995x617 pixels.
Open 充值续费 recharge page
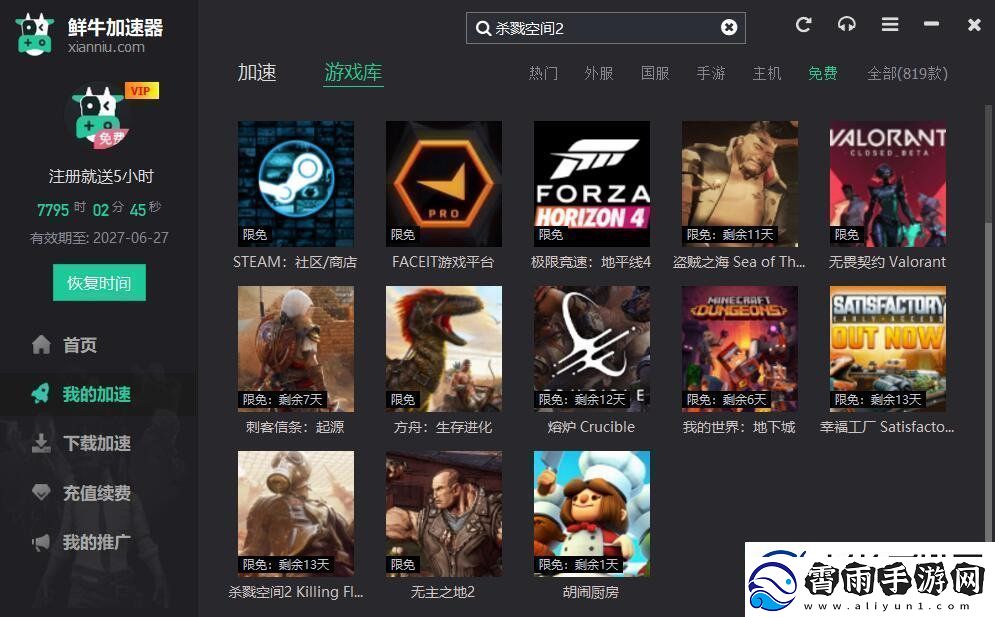click(98, 493)
